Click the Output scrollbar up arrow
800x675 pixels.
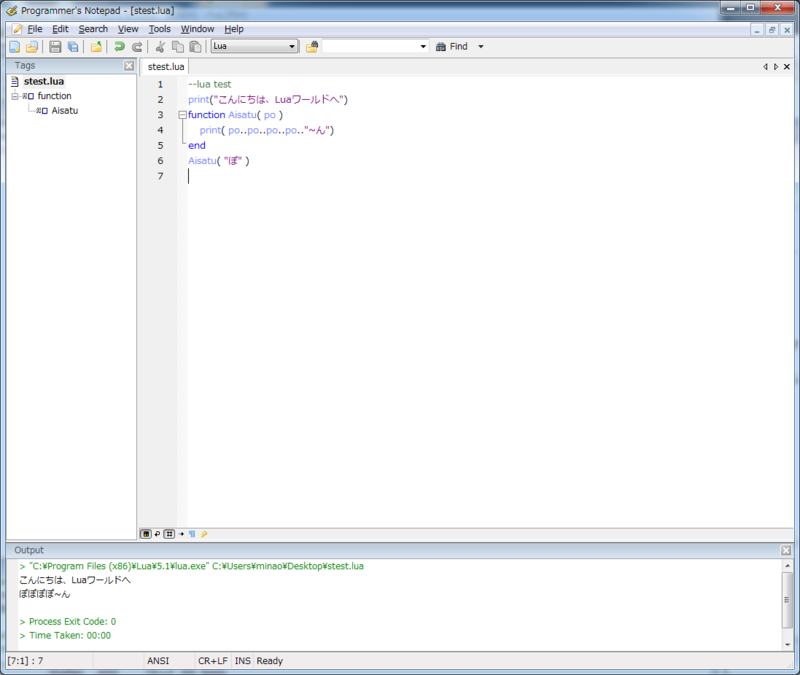[787, 566]
